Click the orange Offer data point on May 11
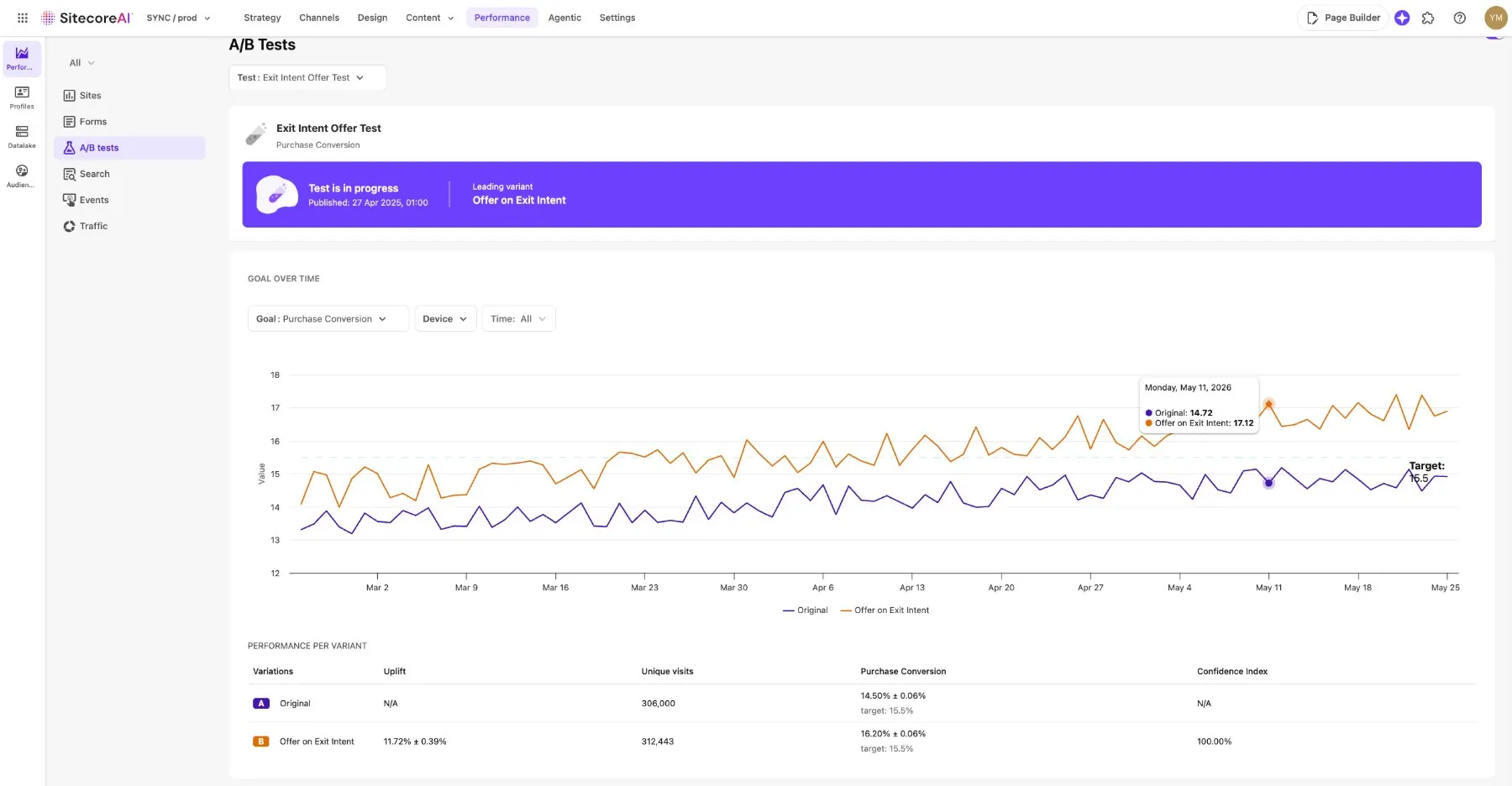This screenshot has height=786, width=1512. (1268, 404)
